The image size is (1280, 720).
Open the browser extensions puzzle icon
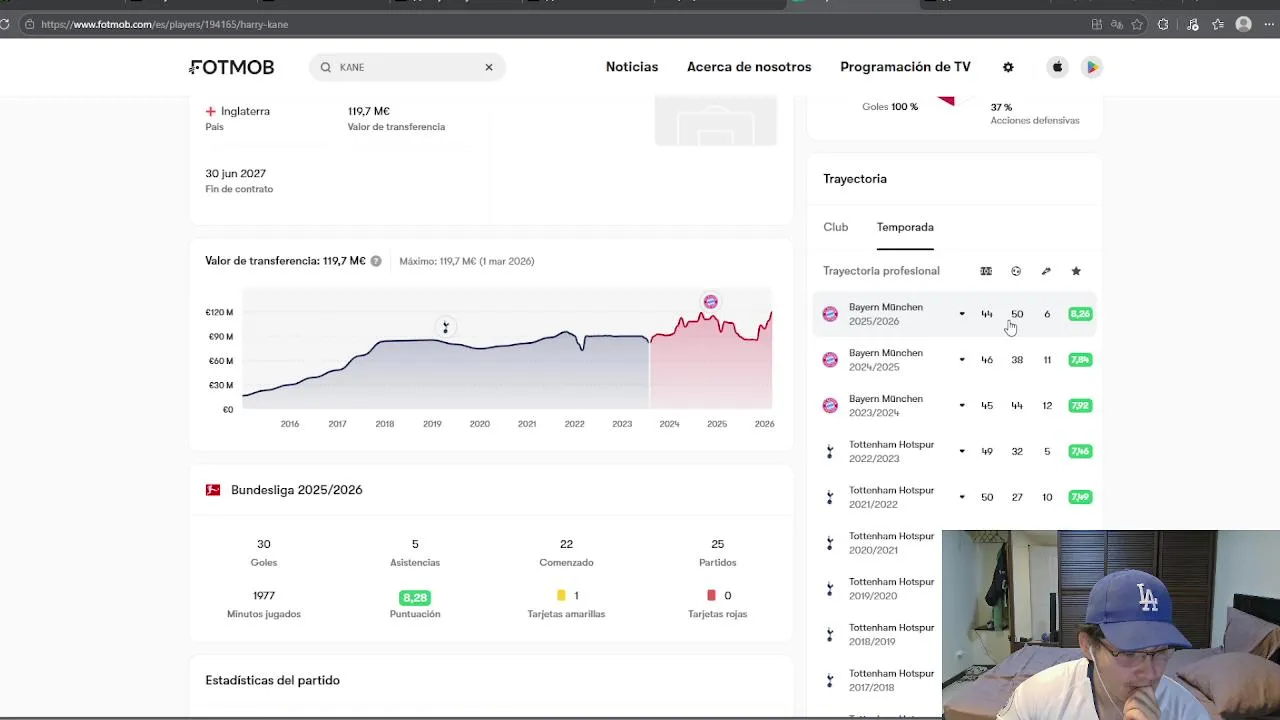click(1163, 24)
